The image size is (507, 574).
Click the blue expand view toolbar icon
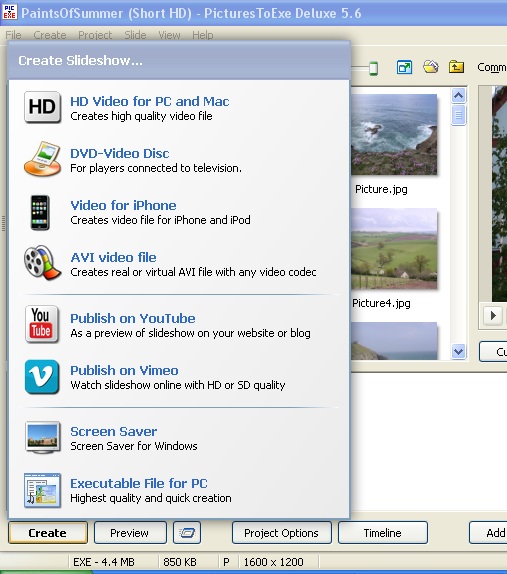pos(404,67)
